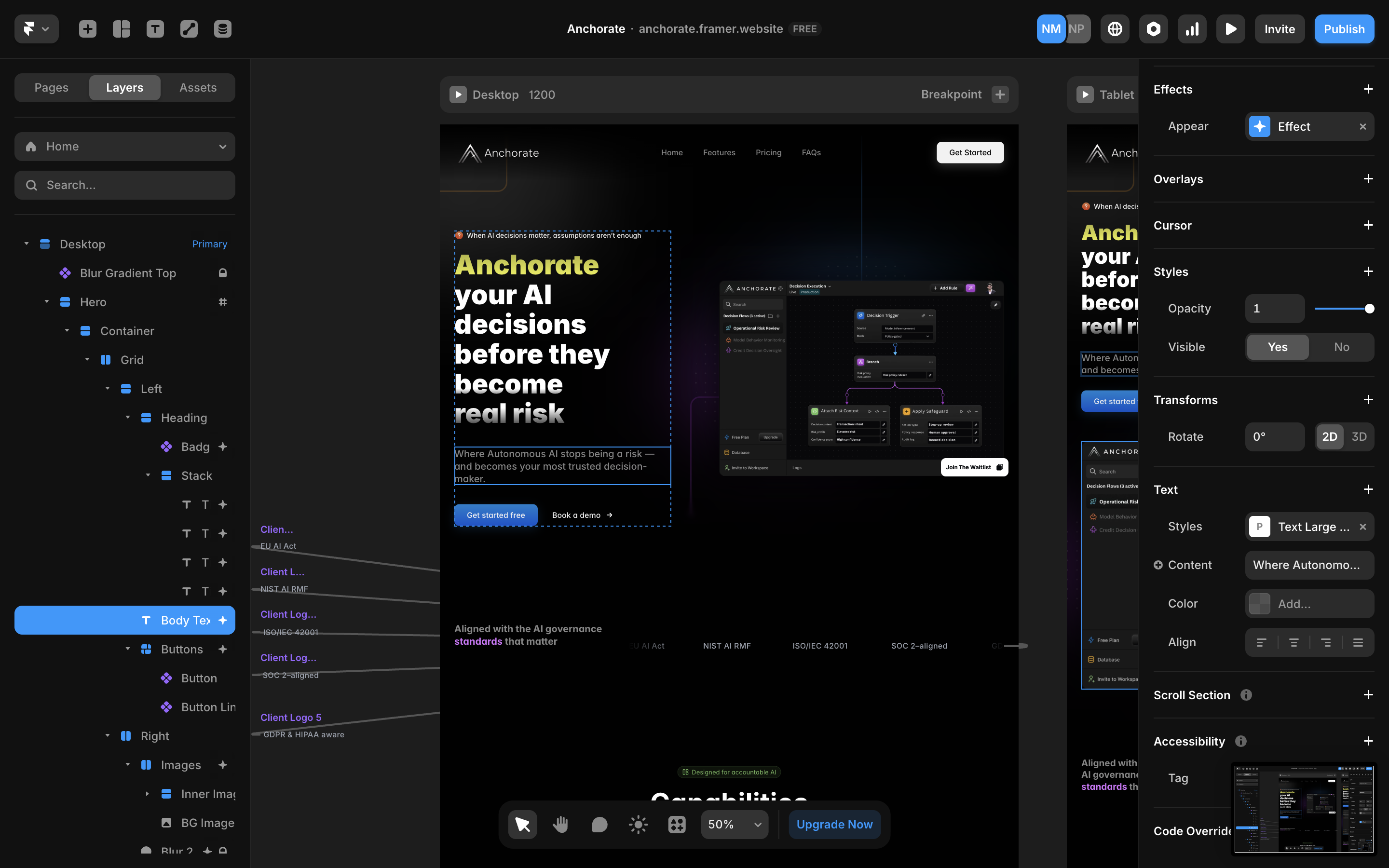
Task: Select center text alignment
Action: coord(1294,642)
